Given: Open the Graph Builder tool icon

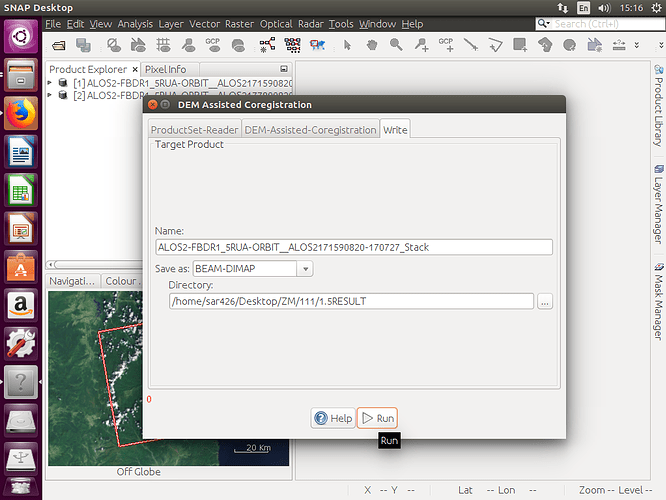Looking at the screenshot, I should [x=268, y=45].
